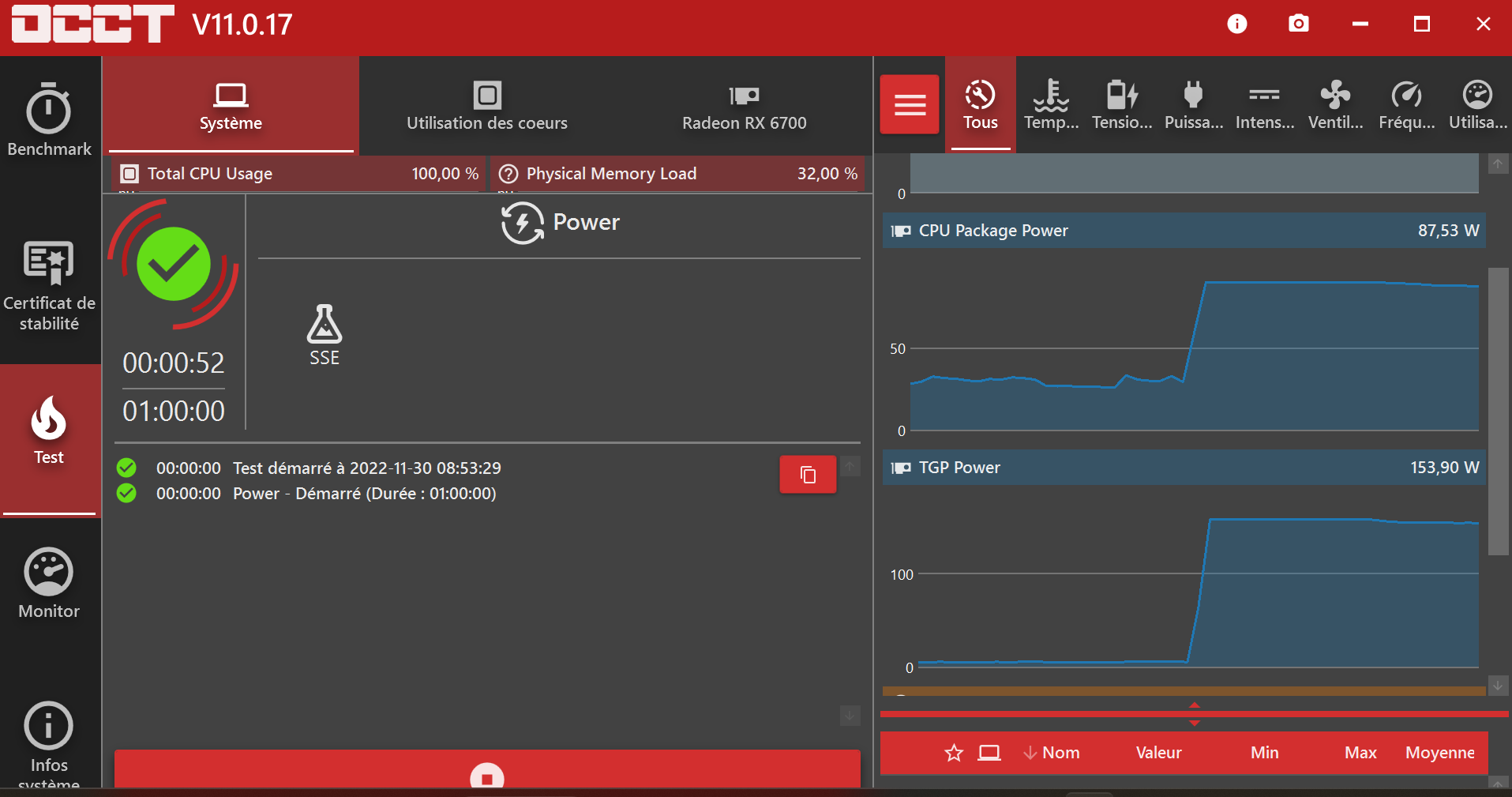Sort by the favorite star column
Screen dimensions: 1512x797
click(954, 753)
